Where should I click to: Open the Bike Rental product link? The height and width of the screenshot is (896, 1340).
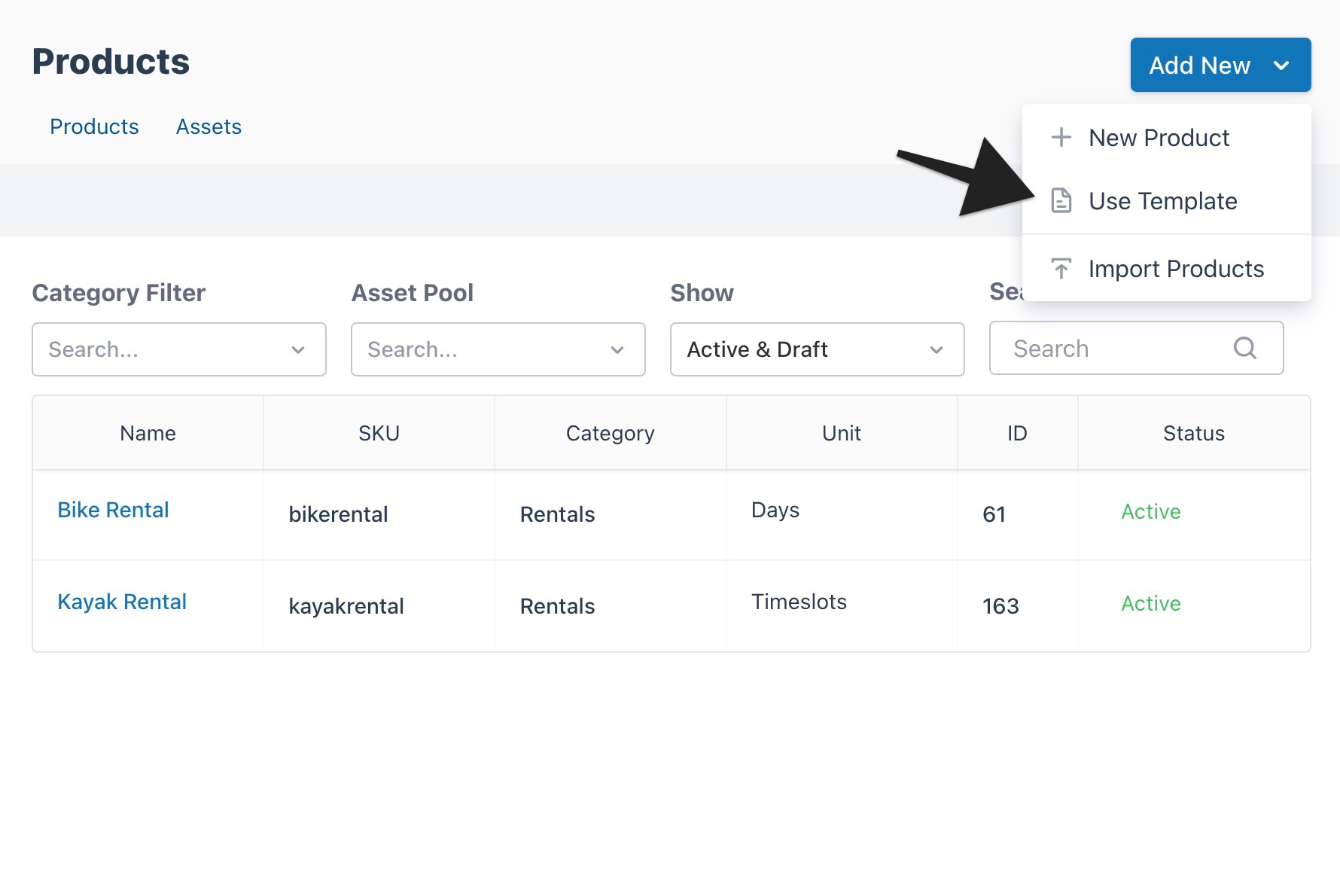coord(113,510)
